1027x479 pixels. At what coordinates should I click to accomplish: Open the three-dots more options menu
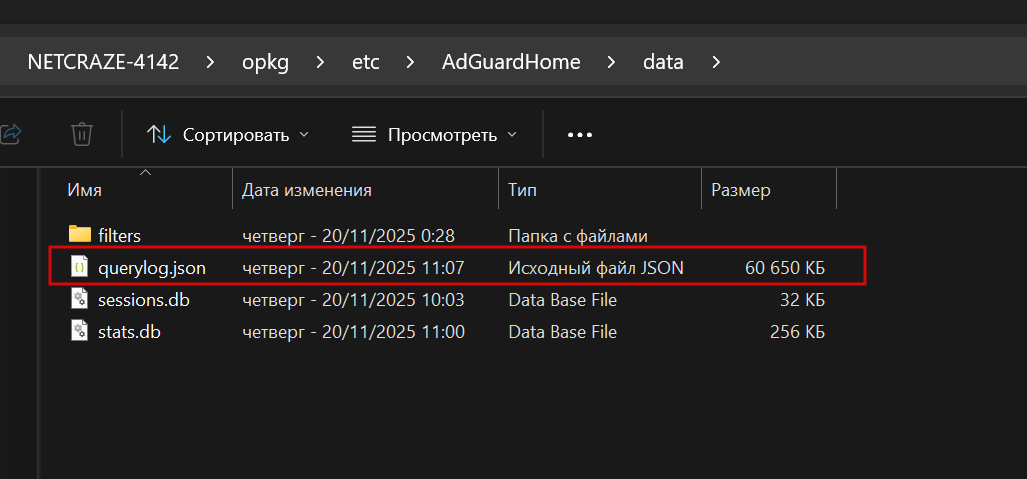pyautogui.click(x=580, y=135)
